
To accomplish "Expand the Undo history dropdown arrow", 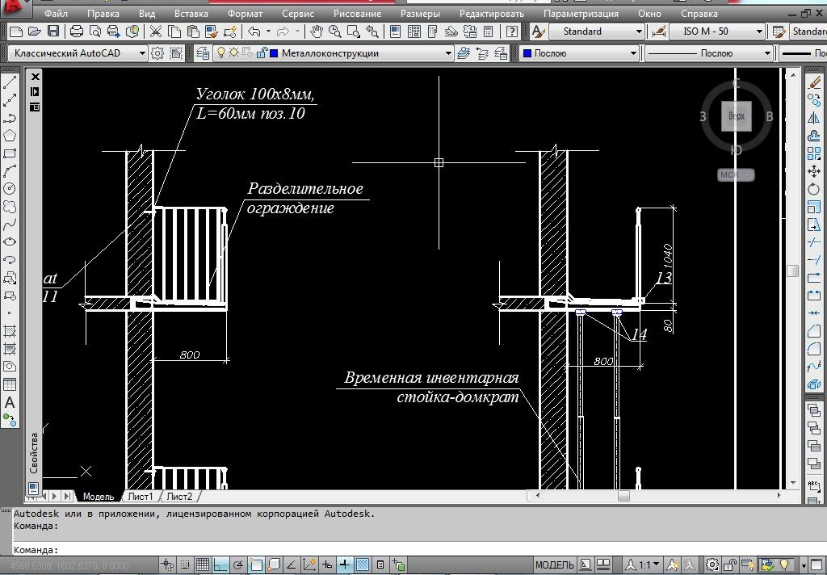I will [x=268, y=32].
